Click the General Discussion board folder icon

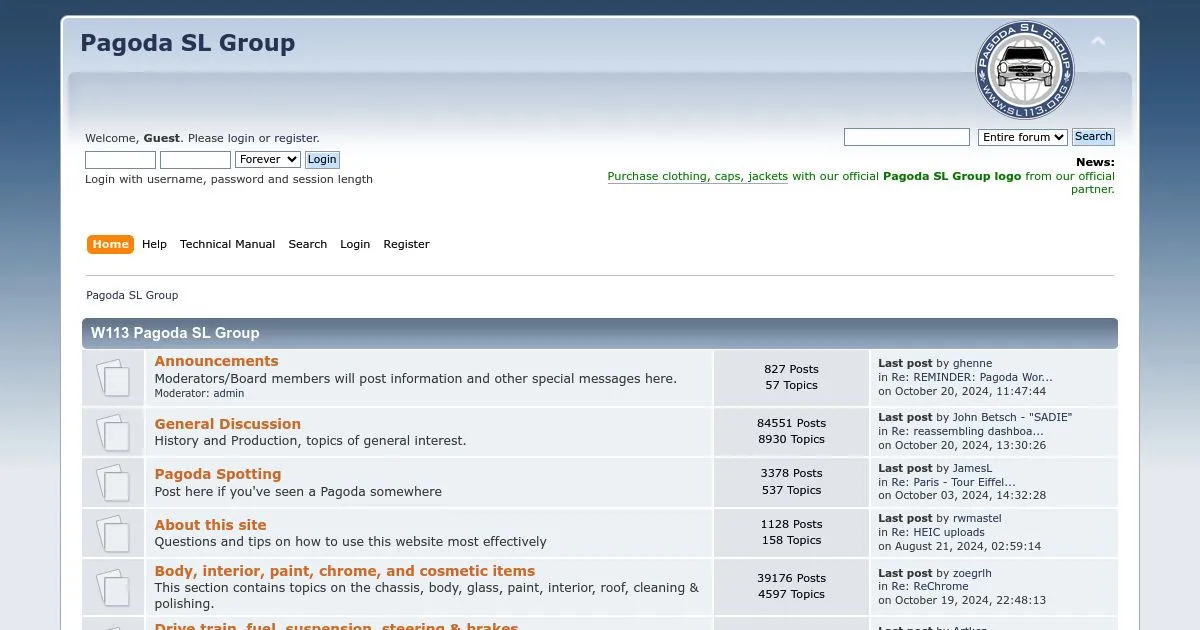[114, 432]
